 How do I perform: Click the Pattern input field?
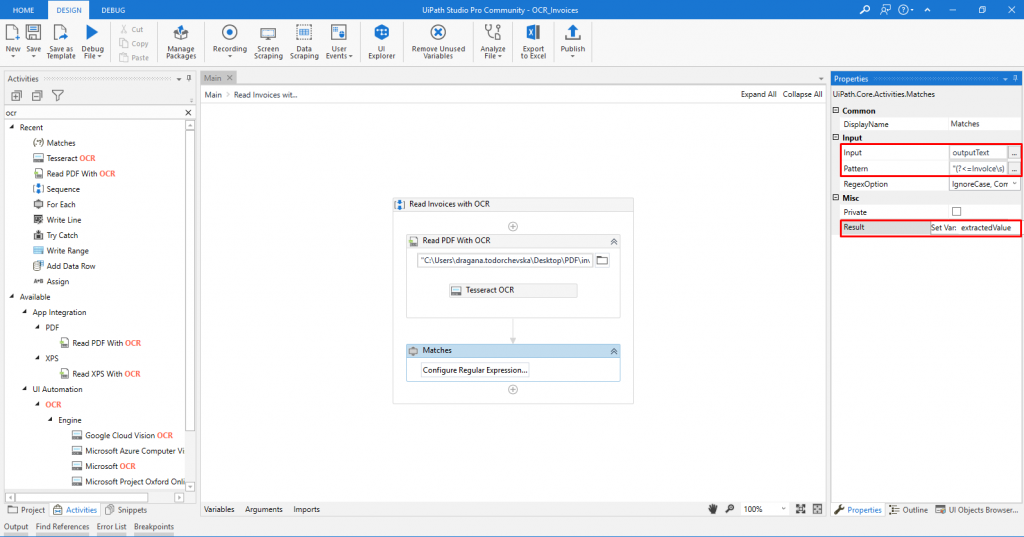pos(978,169)
